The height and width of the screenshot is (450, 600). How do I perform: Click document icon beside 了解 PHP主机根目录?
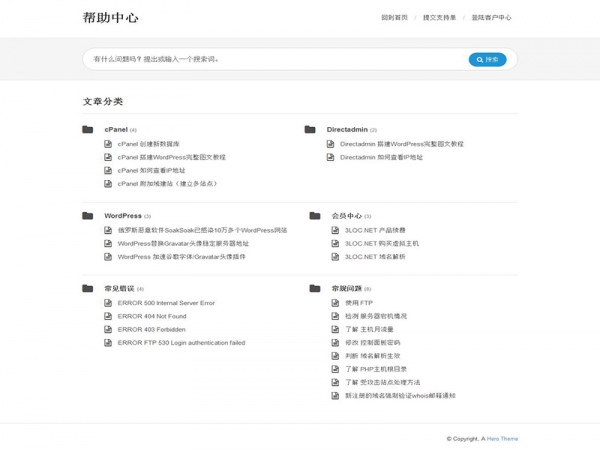point(335,369)
